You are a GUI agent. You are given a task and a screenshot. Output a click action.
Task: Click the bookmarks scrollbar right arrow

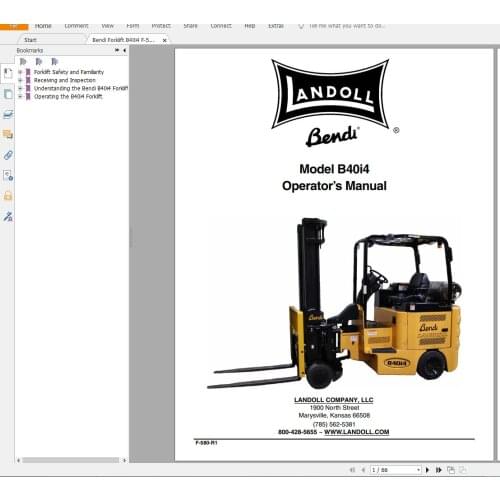click(124, 460)
